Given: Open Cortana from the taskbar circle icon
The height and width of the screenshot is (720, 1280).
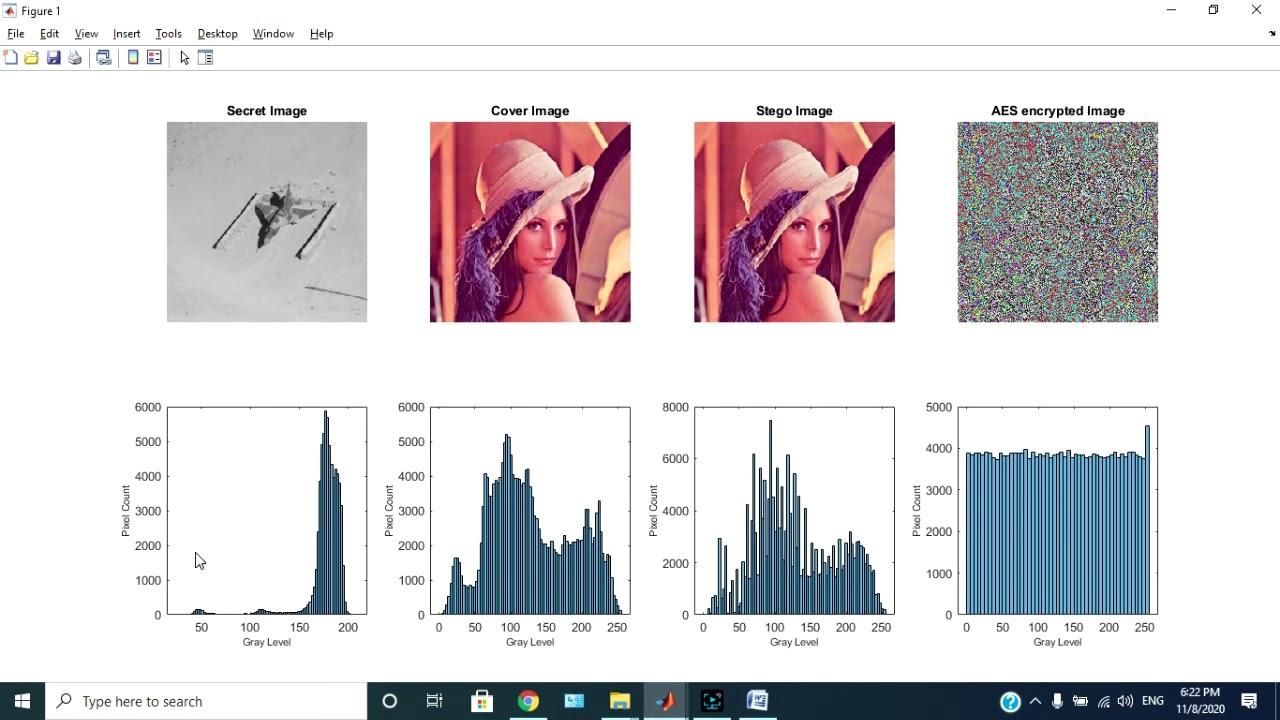Looking at the screenshot, I should click(x=390, y=701).
